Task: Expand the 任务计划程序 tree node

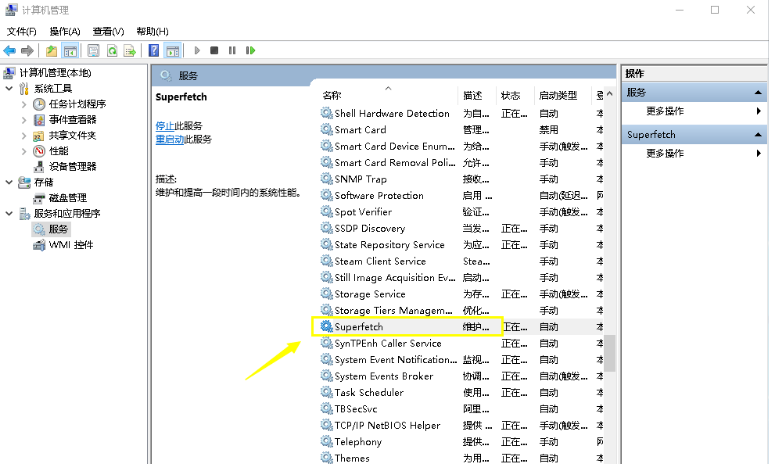Action: (x=23, y=104)
